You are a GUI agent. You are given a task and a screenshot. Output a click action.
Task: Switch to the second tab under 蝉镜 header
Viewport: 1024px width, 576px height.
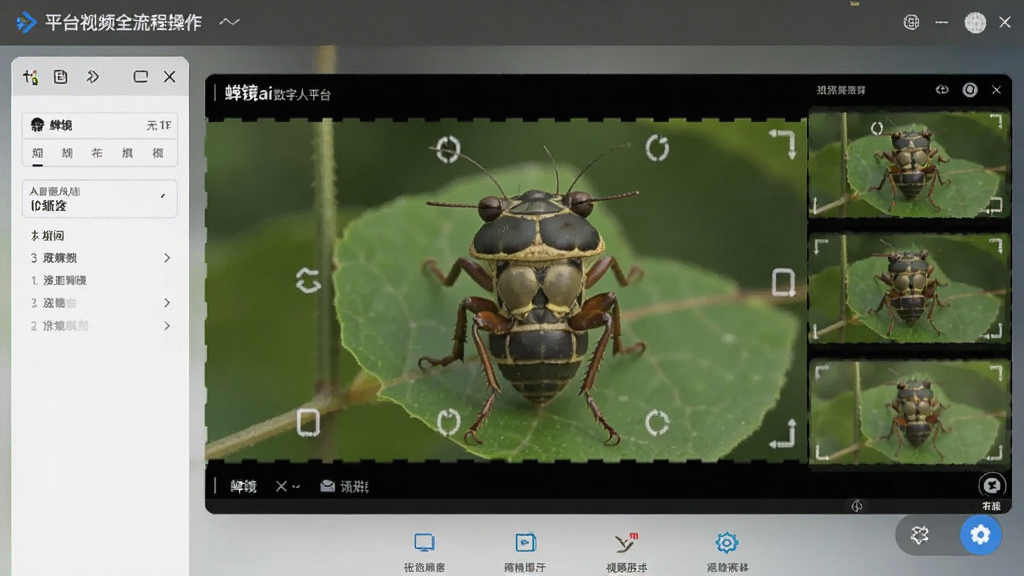[67, 153]
